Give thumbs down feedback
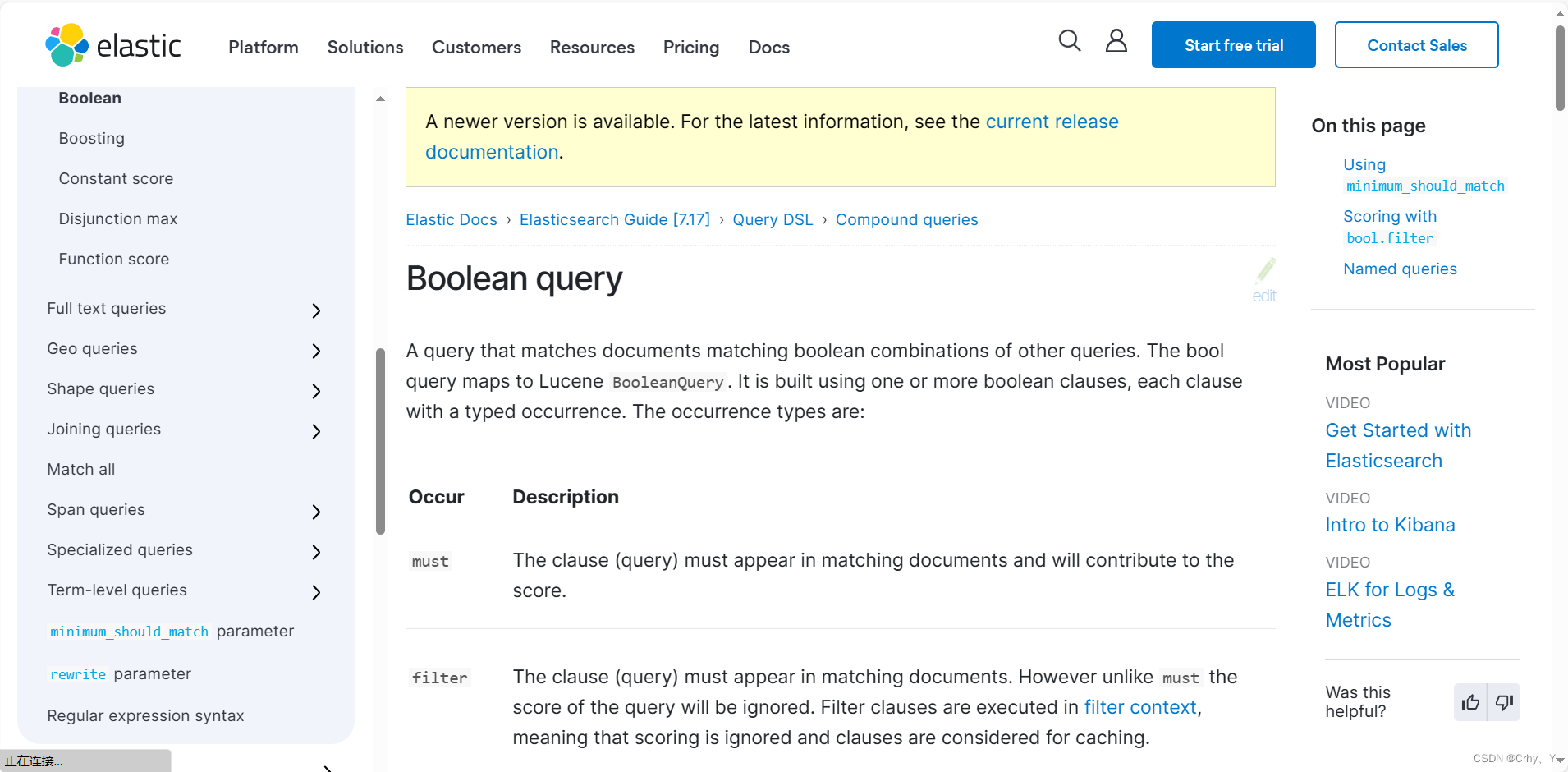1568x772 pixels. [1504, 702]
